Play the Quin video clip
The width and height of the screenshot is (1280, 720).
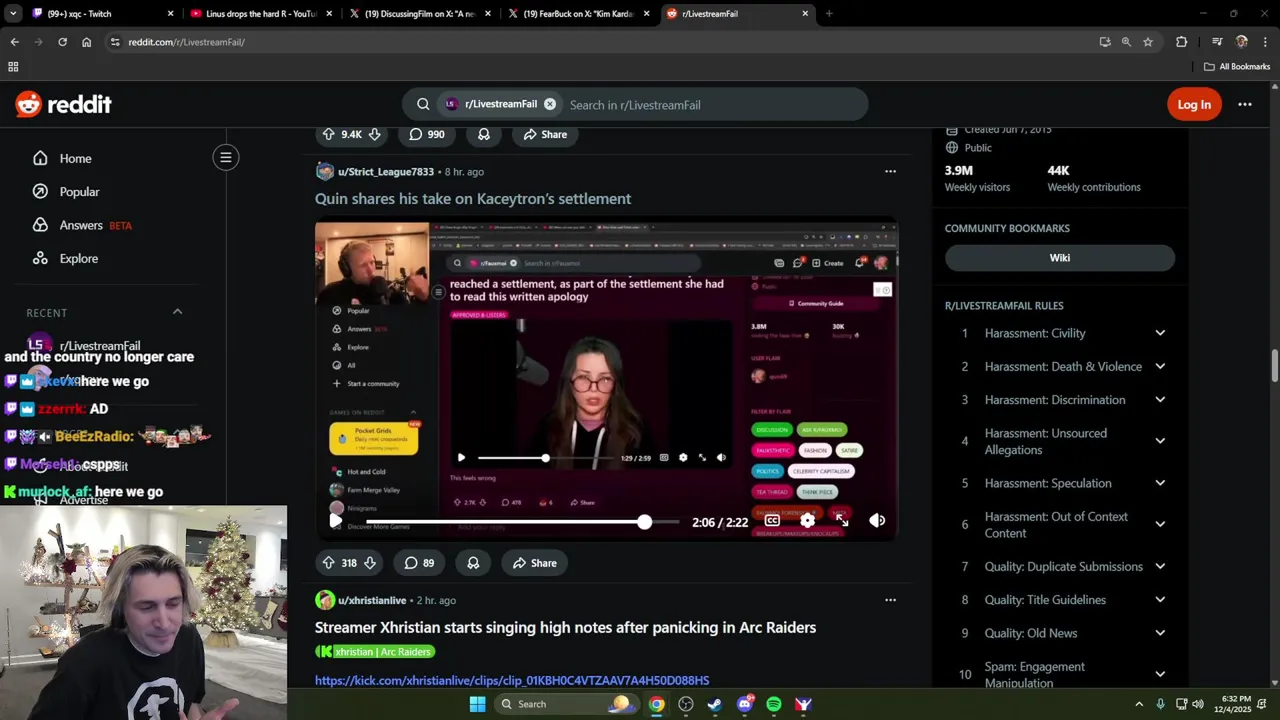[x=336, y=521]
